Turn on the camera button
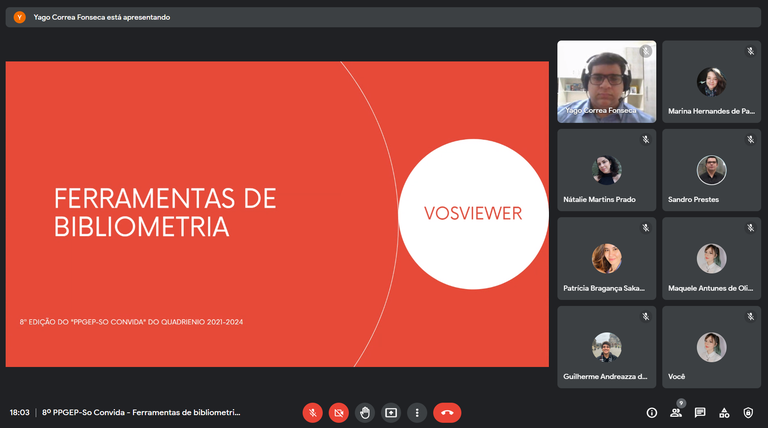Image resolution: width=768 pixels, height=428 pixels. pyautogui.click(x=338, y=413)
